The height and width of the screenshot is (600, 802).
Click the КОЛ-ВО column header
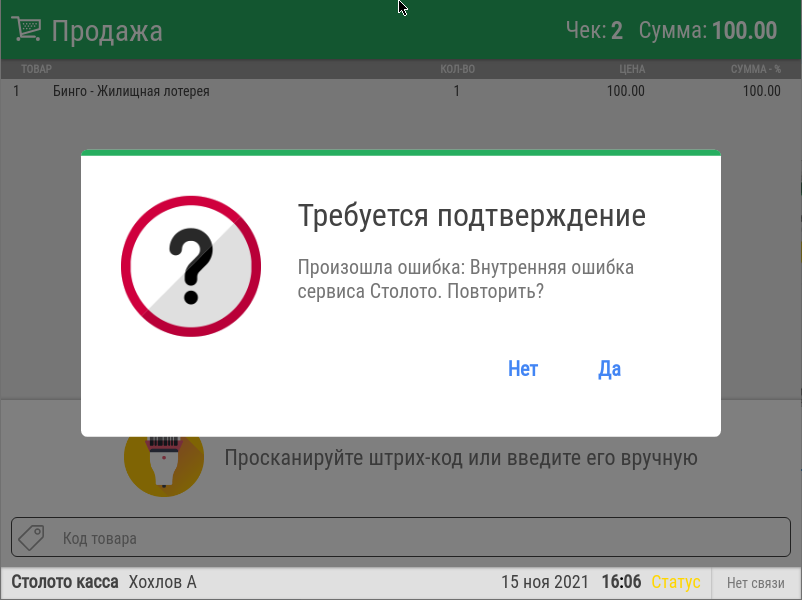[x=457, y=69]
